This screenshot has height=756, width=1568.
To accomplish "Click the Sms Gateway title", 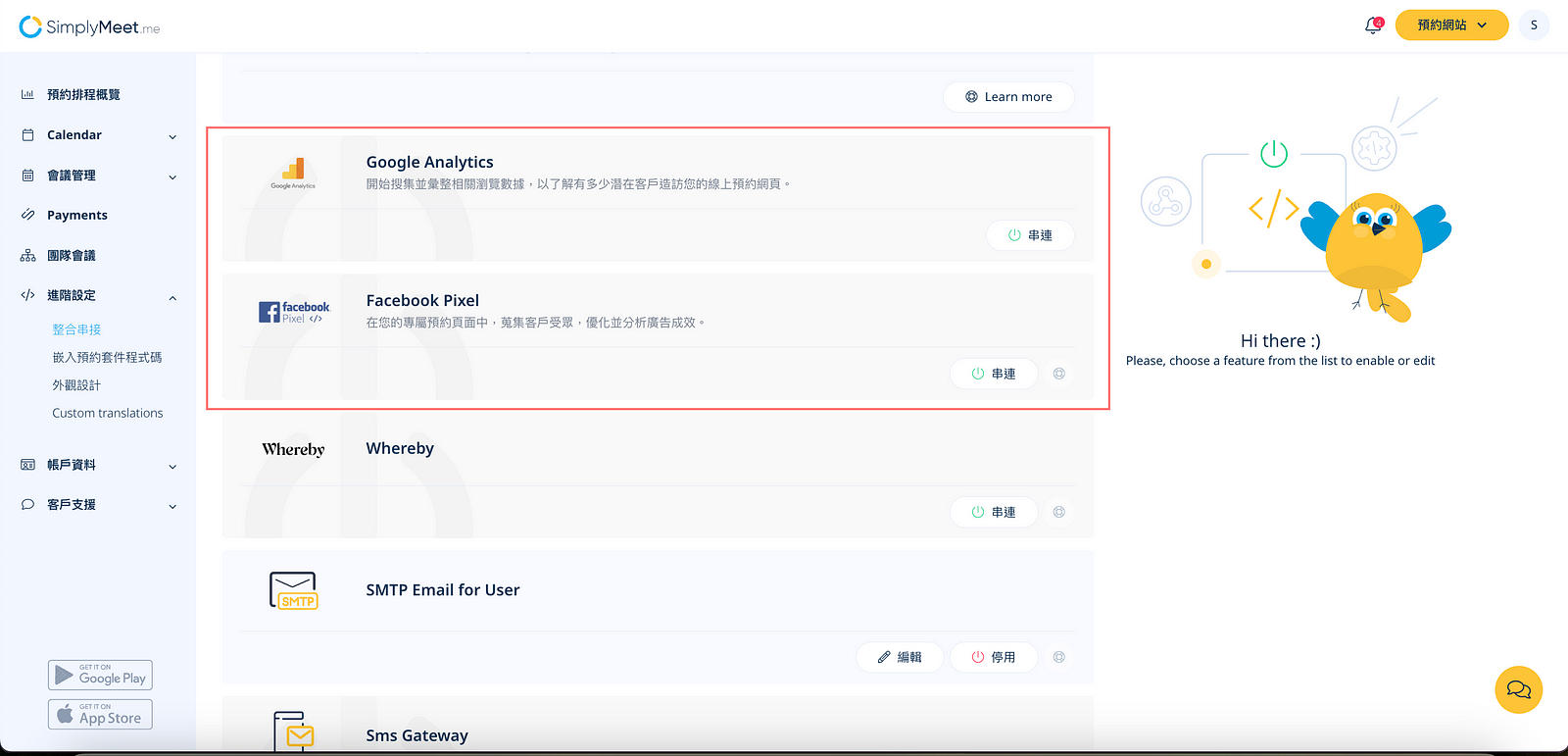I will tap(416, 735).
